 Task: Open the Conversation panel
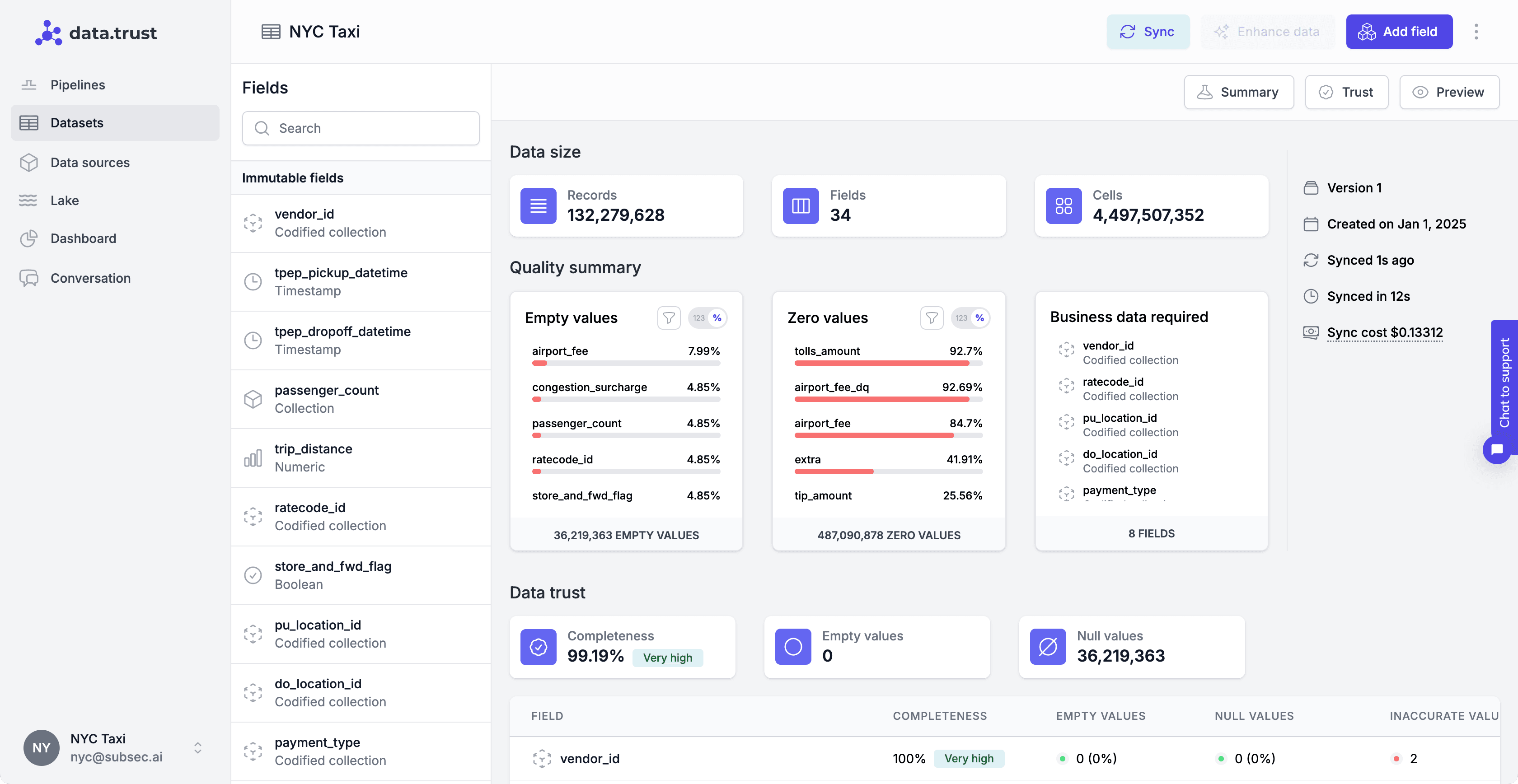tap(90, 277)
